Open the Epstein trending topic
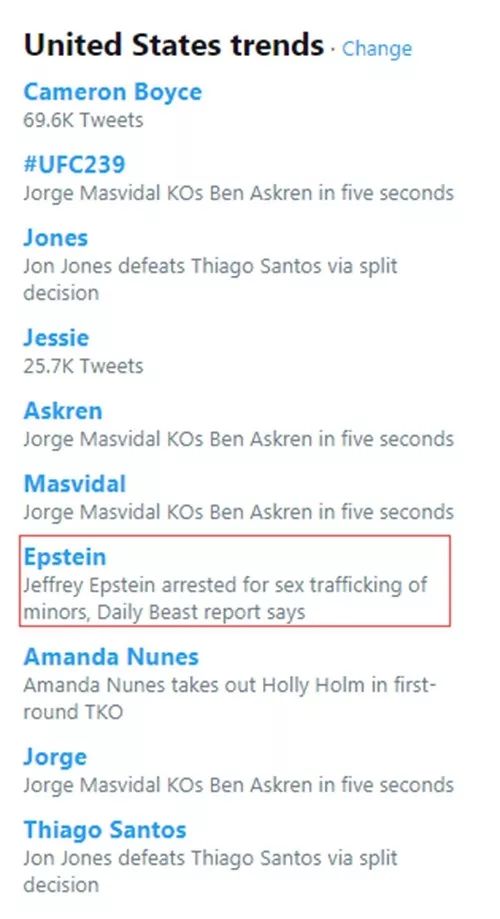The height and width of the screenshot is (919, 500). [64, 557]
